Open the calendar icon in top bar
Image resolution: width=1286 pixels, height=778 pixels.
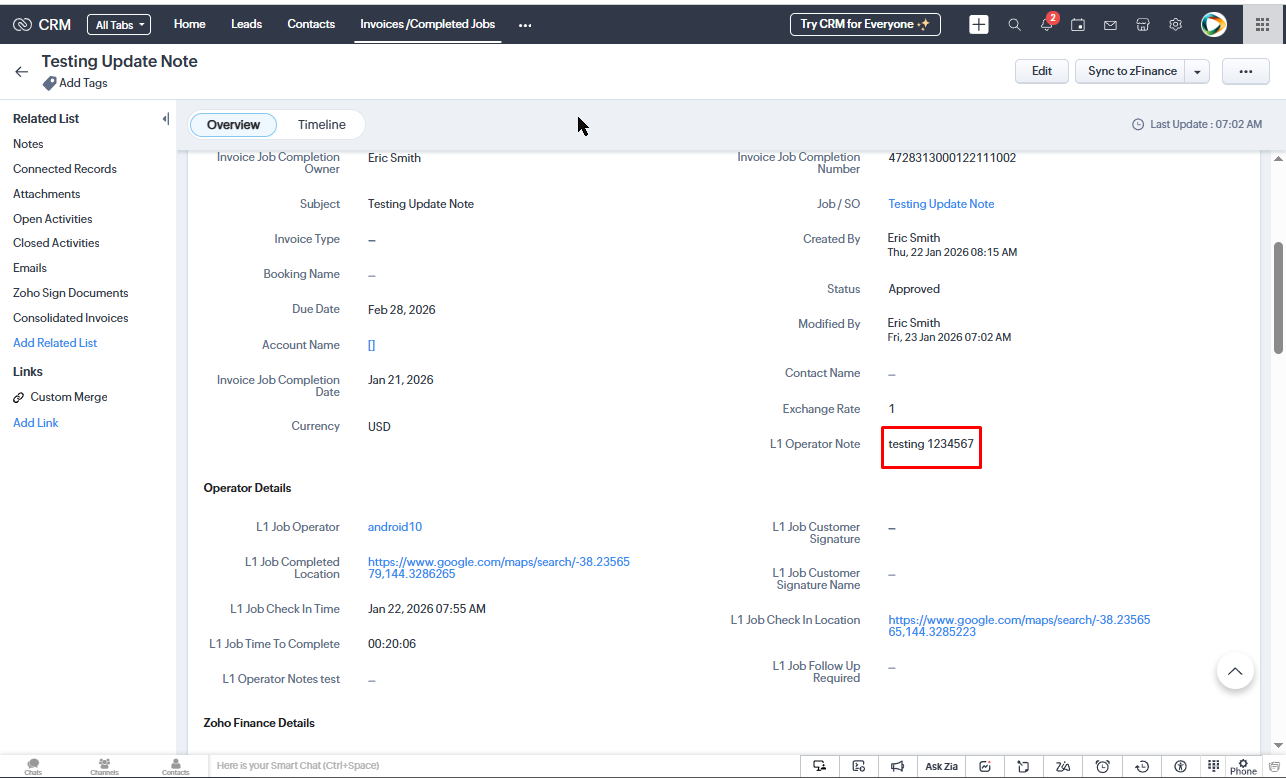pos(1078,24)
